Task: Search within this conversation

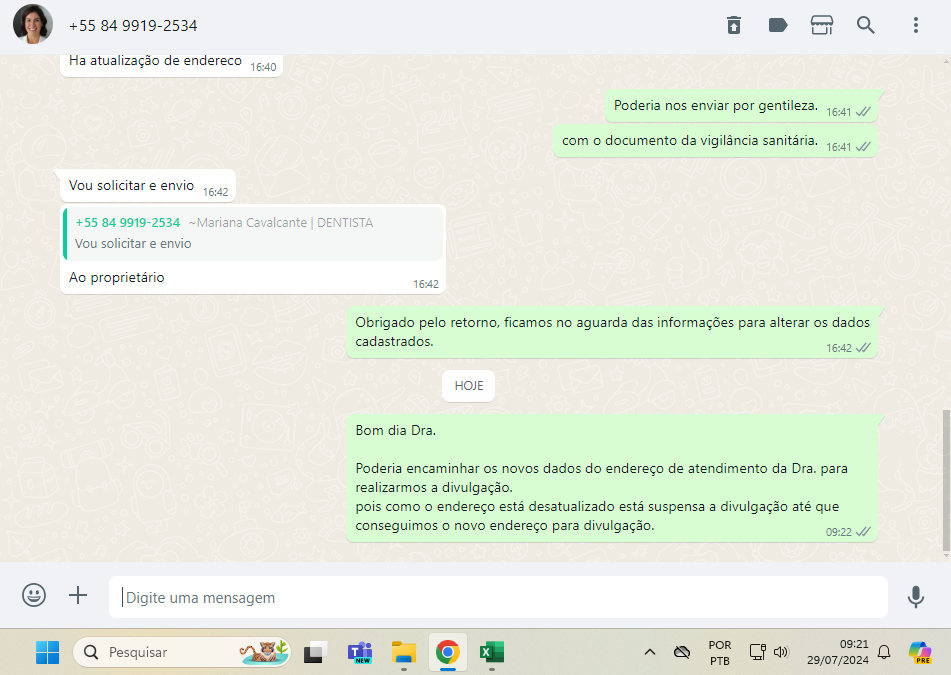Action: 866,25
